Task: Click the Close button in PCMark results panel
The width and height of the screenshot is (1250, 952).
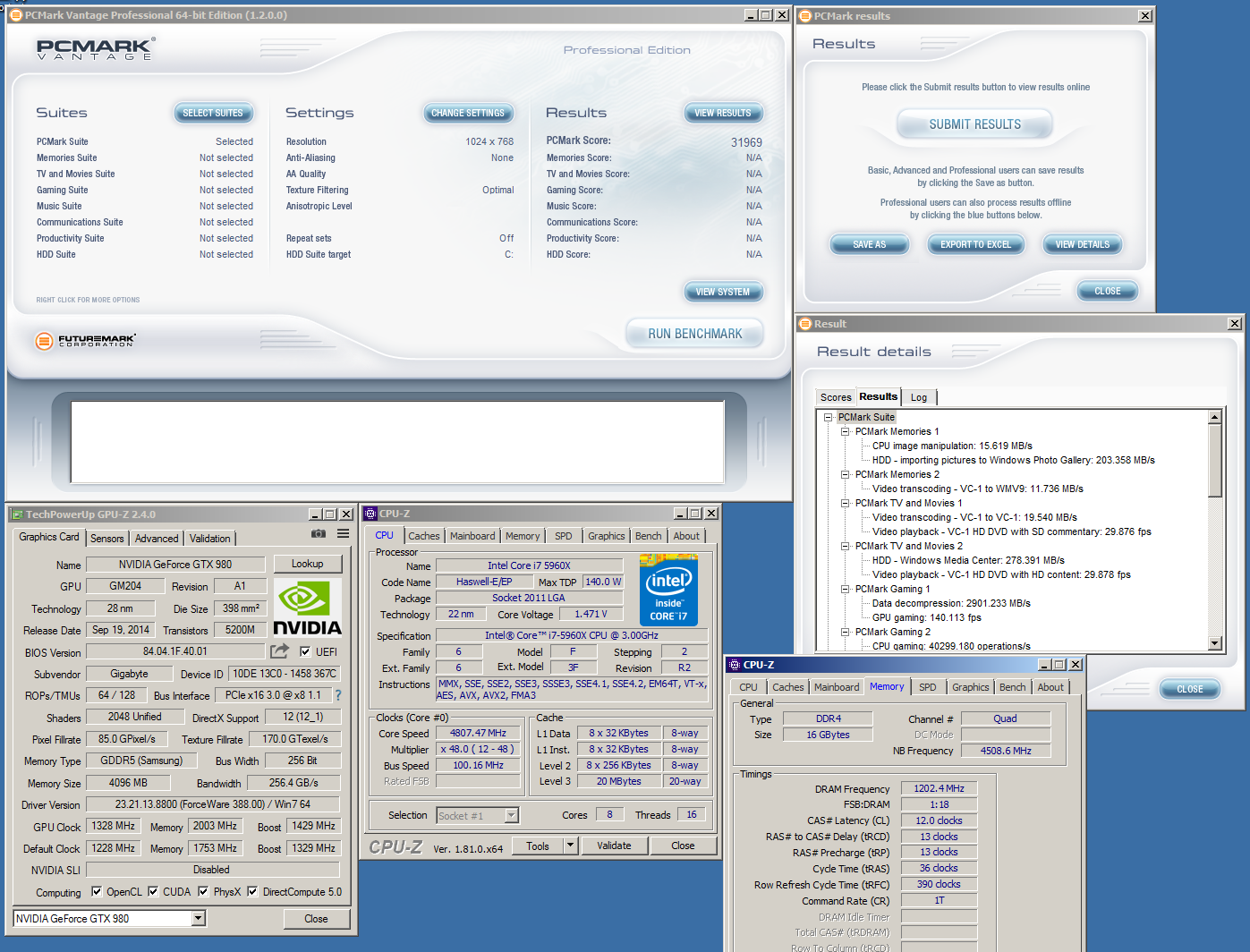Action: (1108, 291)
